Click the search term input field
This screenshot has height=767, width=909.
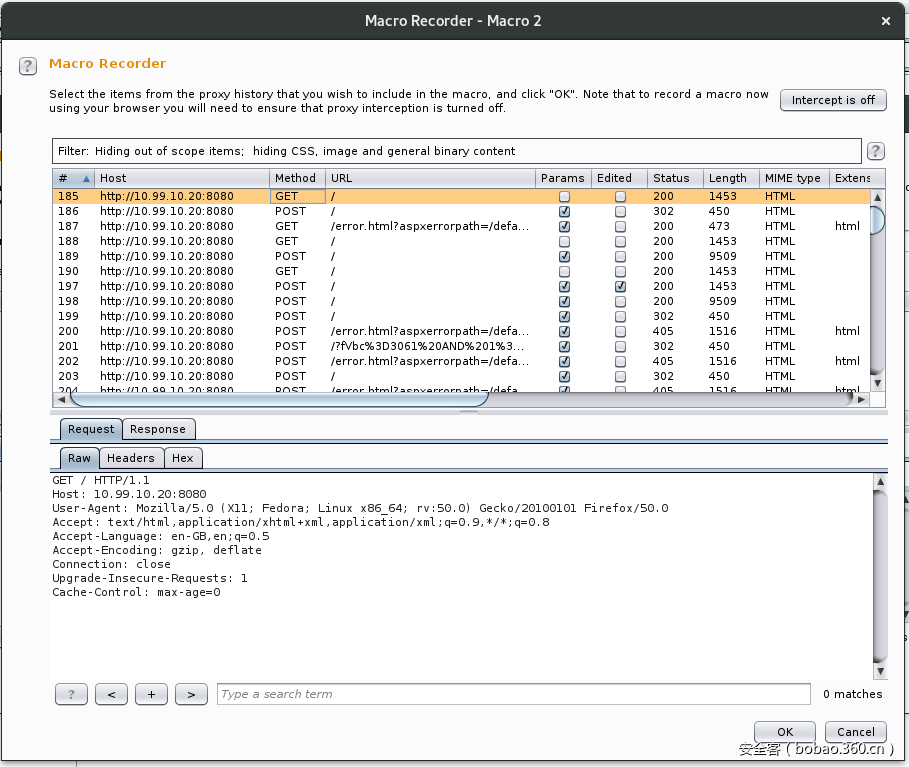point(513,694)
